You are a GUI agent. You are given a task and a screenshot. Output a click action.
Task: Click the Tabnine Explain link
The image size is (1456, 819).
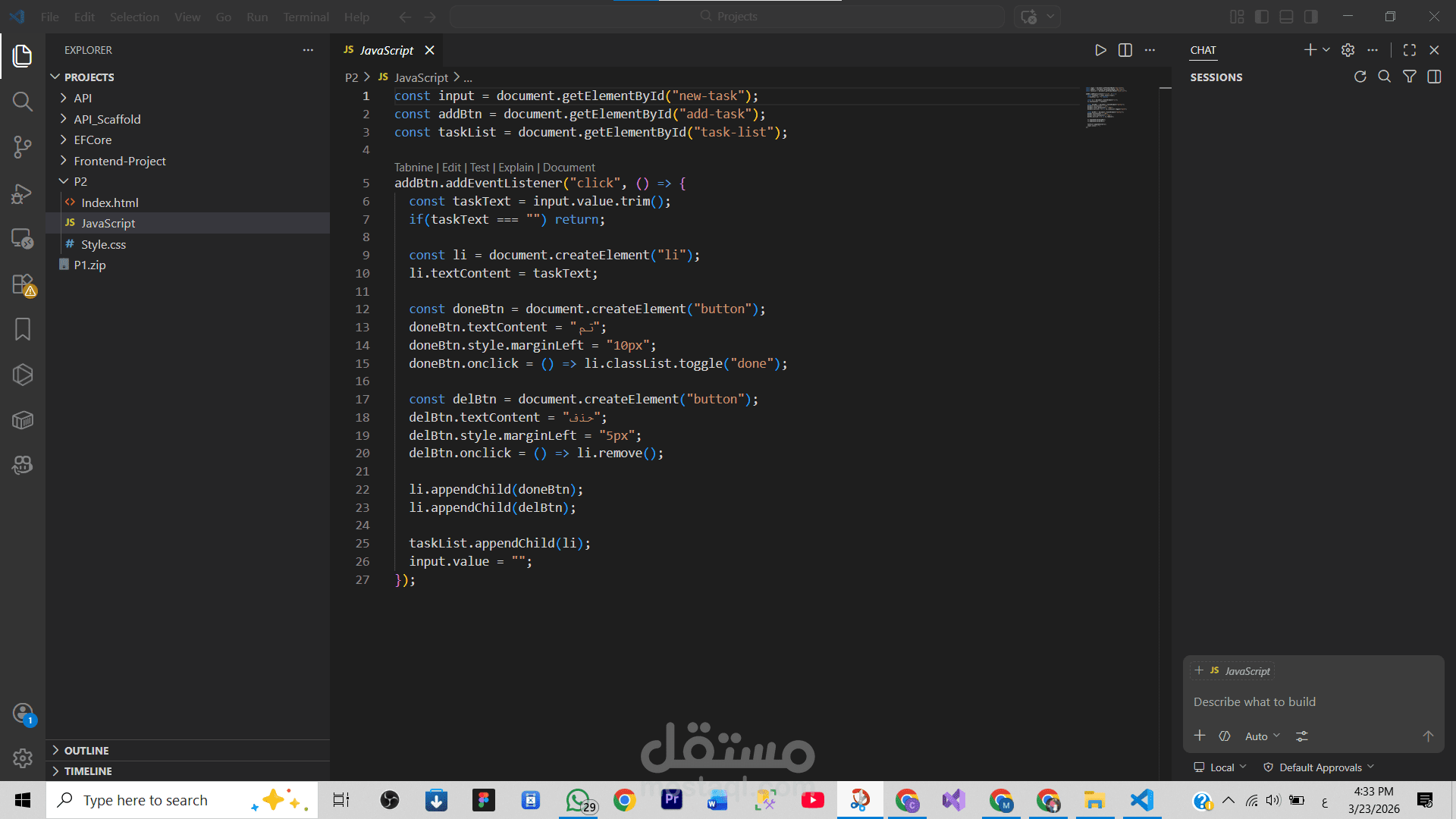click(516, 168)
